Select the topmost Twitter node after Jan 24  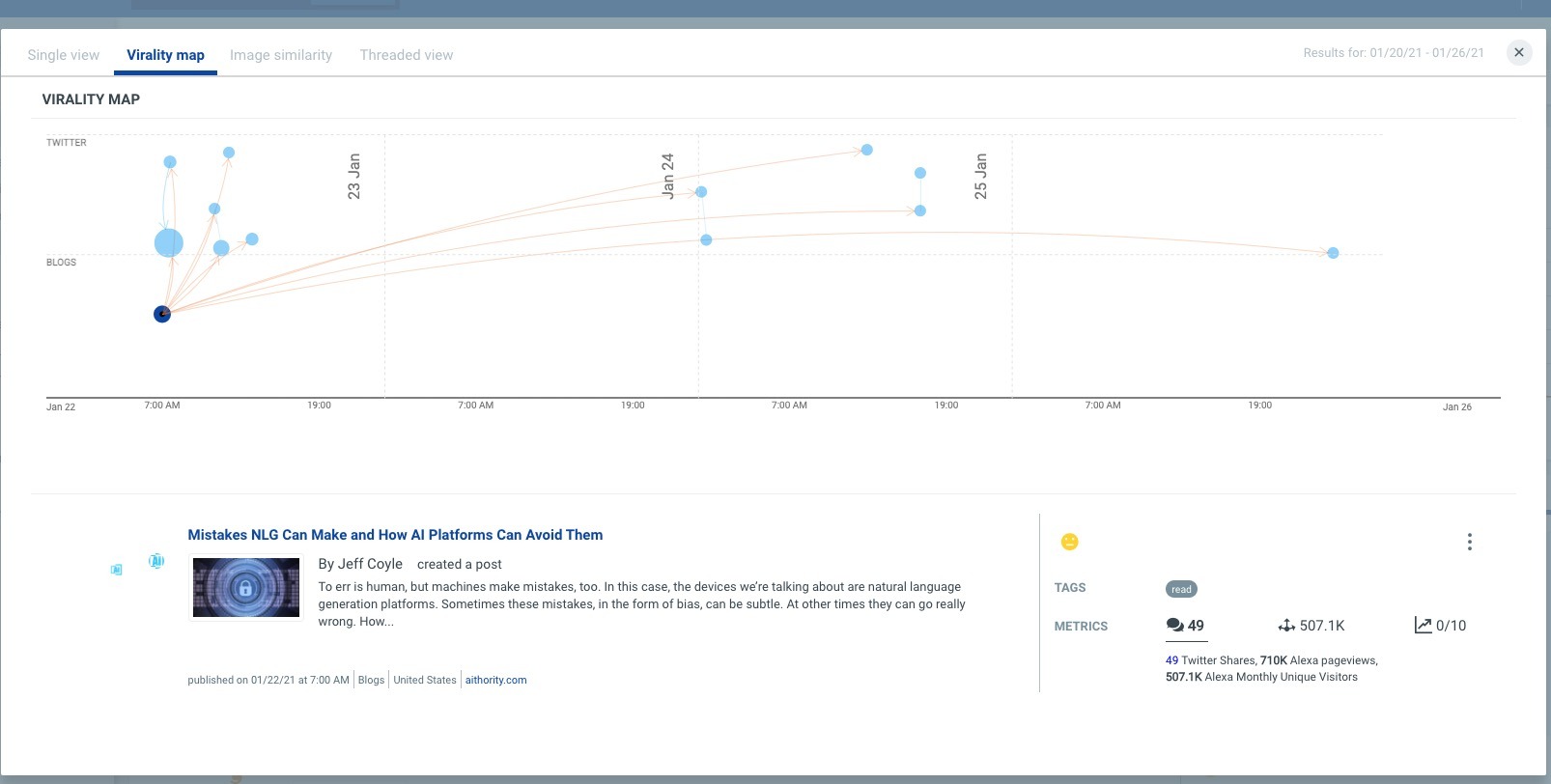pyautogui.click(x=867, y=150)
